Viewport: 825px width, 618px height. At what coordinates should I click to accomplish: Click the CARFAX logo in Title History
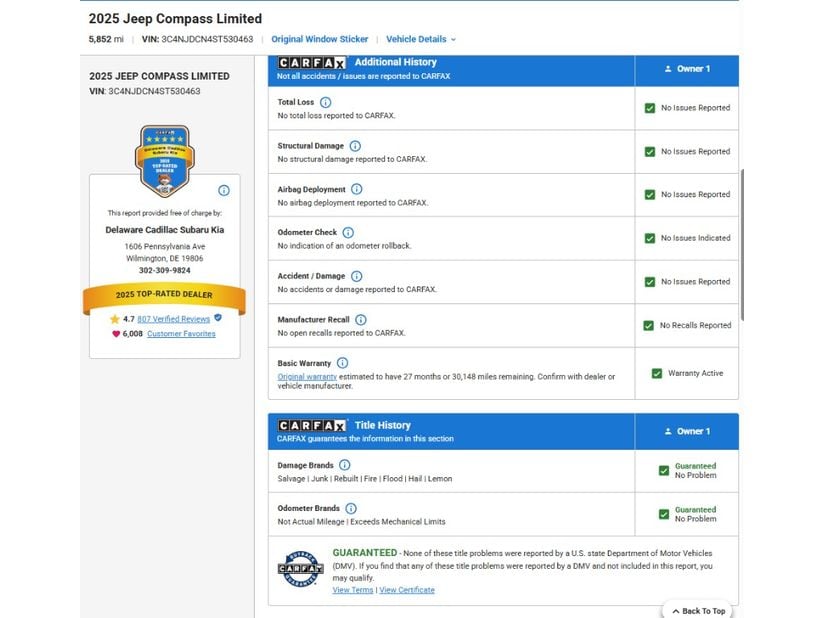click(312, 425)
